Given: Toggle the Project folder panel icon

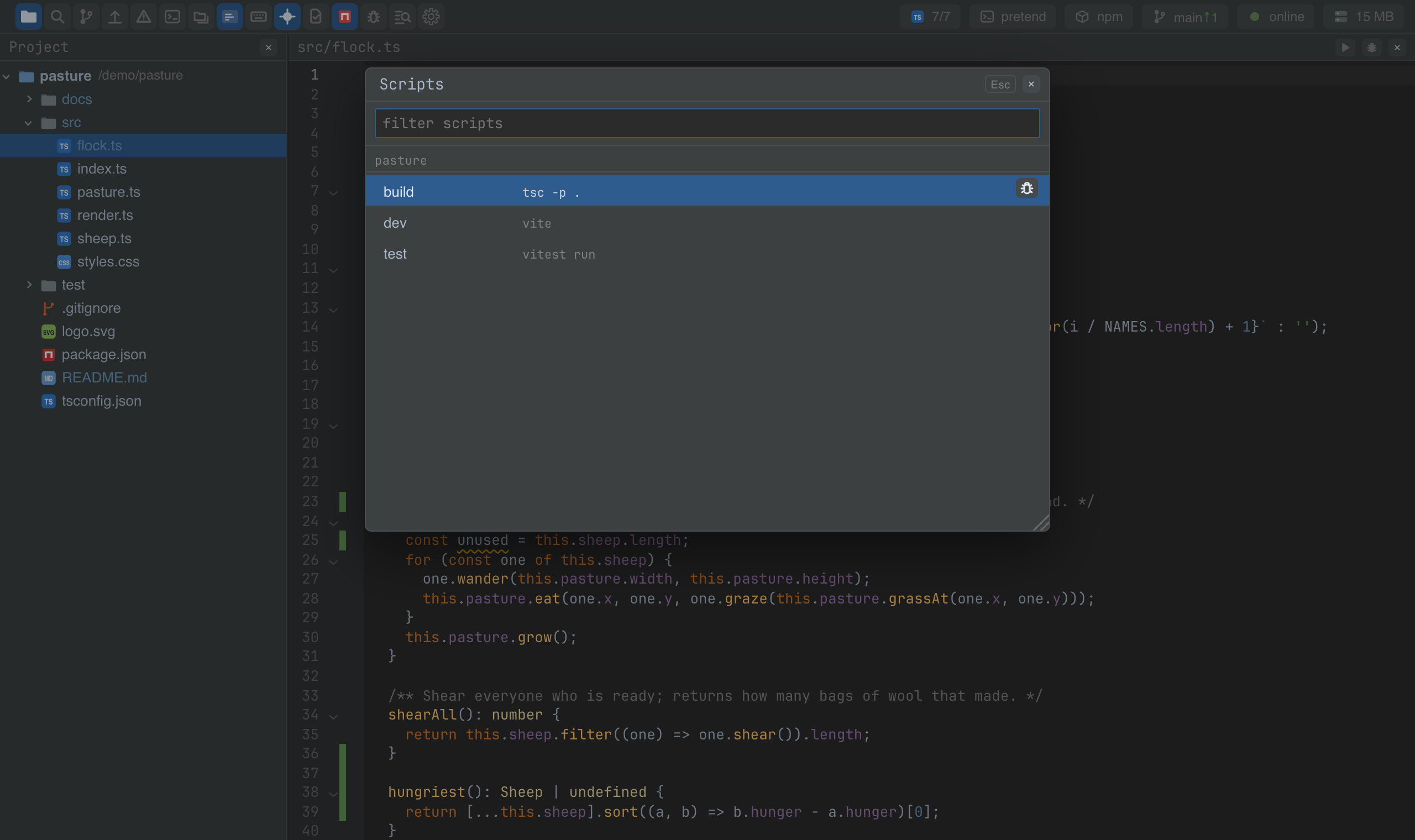Looking at the screenshot, I should pyautogui.click(x=28, y=17).
